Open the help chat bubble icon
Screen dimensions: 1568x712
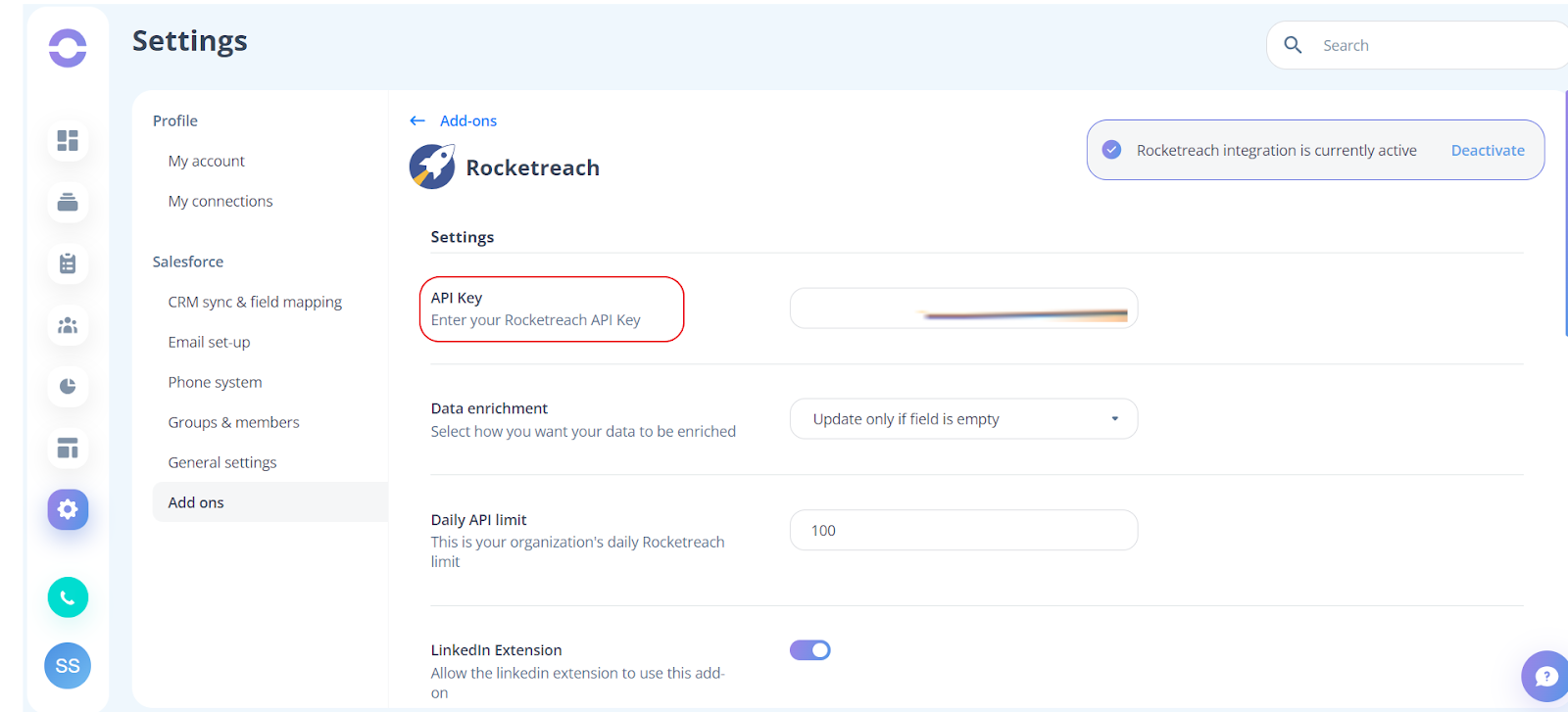click(x=1545, y=676)
